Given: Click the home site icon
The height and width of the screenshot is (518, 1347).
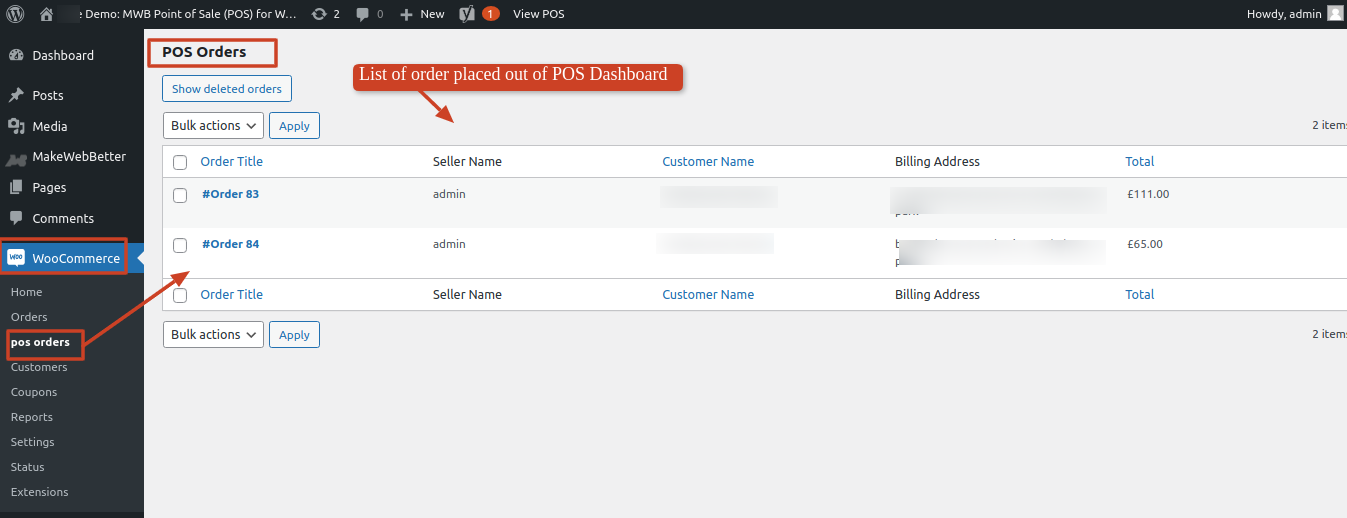Looking at the screenshot, I should [46, 14].
